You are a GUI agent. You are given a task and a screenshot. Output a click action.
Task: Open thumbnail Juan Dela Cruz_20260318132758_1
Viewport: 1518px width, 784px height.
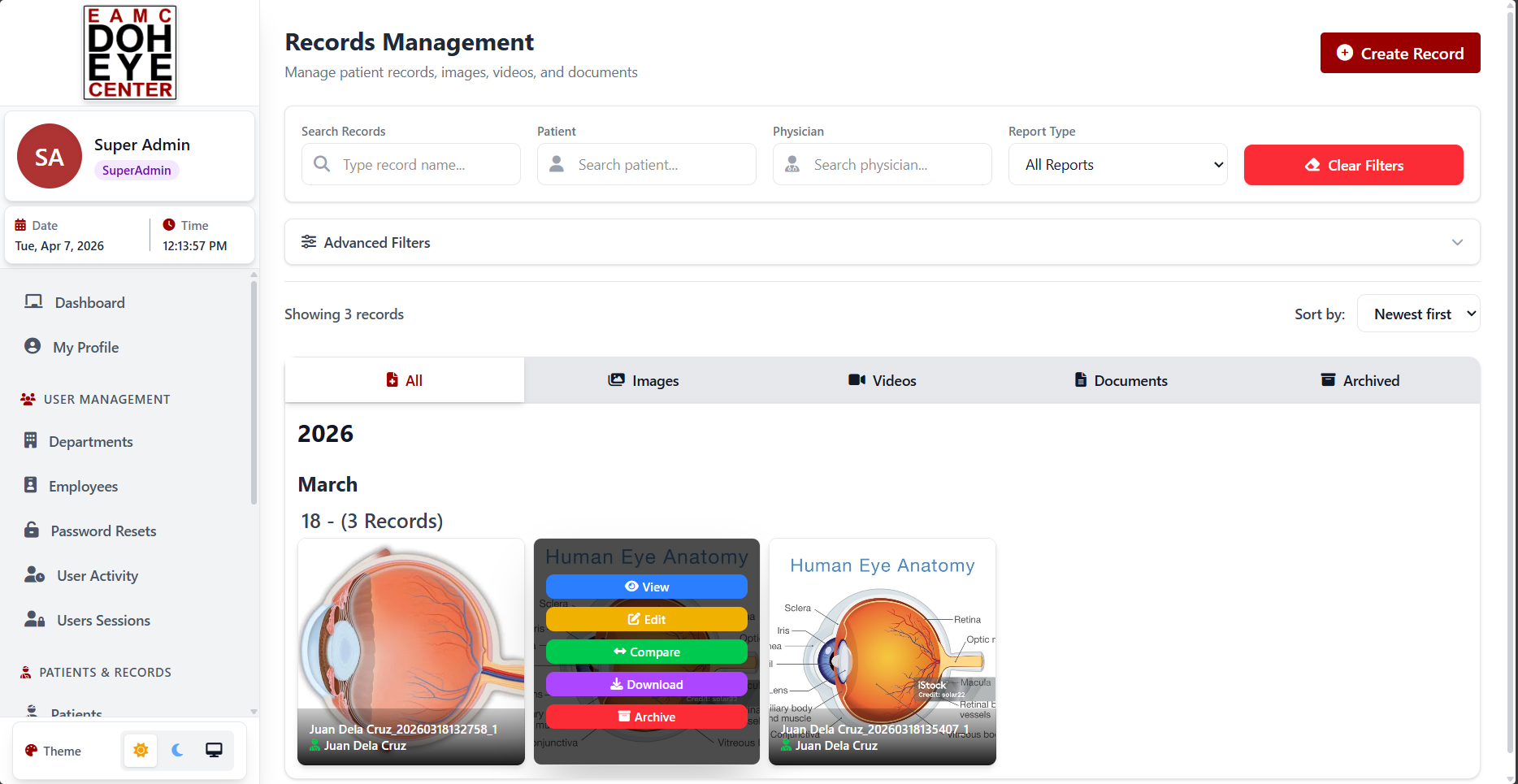pos(411,652)
